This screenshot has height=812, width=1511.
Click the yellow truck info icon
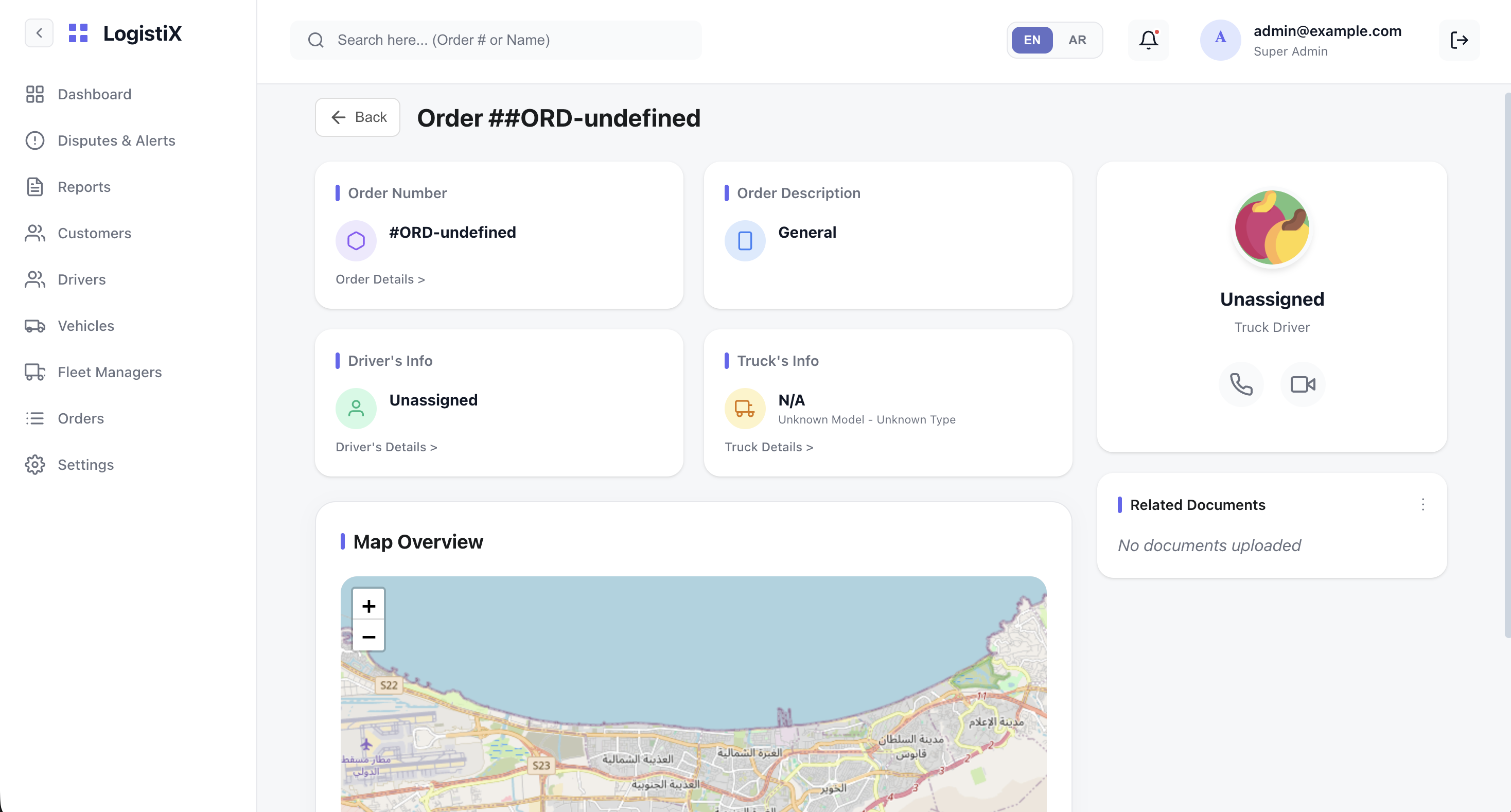click(x=745, y=409)
